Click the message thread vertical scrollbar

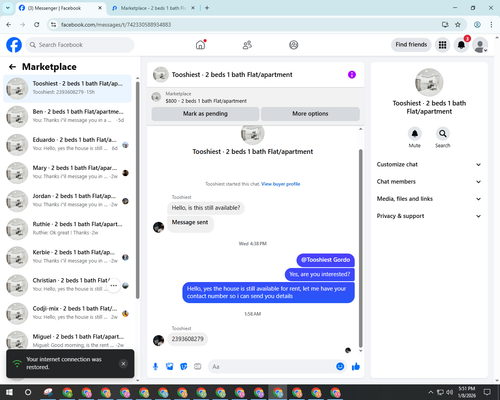click(360, 248)
